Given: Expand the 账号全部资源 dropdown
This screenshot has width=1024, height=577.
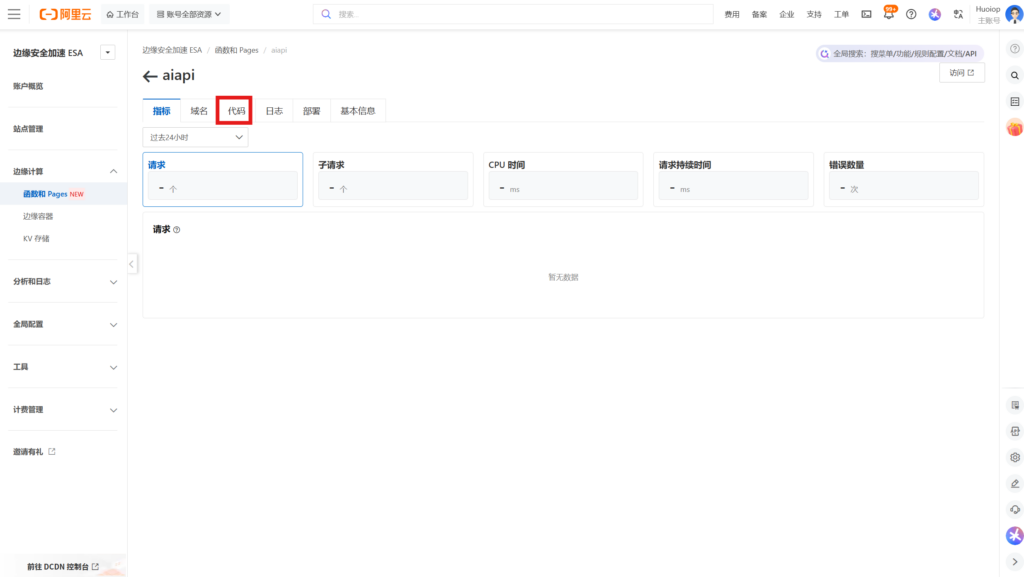Looking at the screenshot, I should (x=189, y=14).
